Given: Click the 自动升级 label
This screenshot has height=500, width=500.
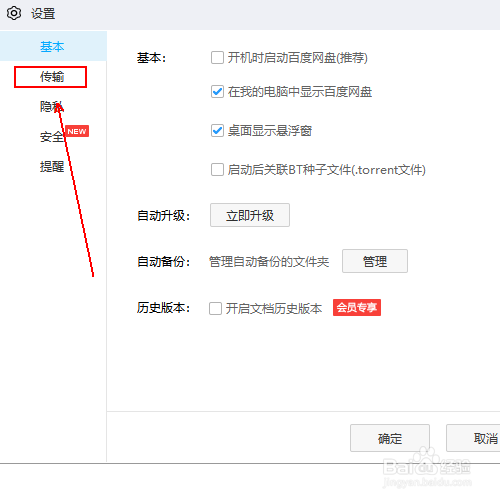Looking at the screenshot, I should click(164, 216).
